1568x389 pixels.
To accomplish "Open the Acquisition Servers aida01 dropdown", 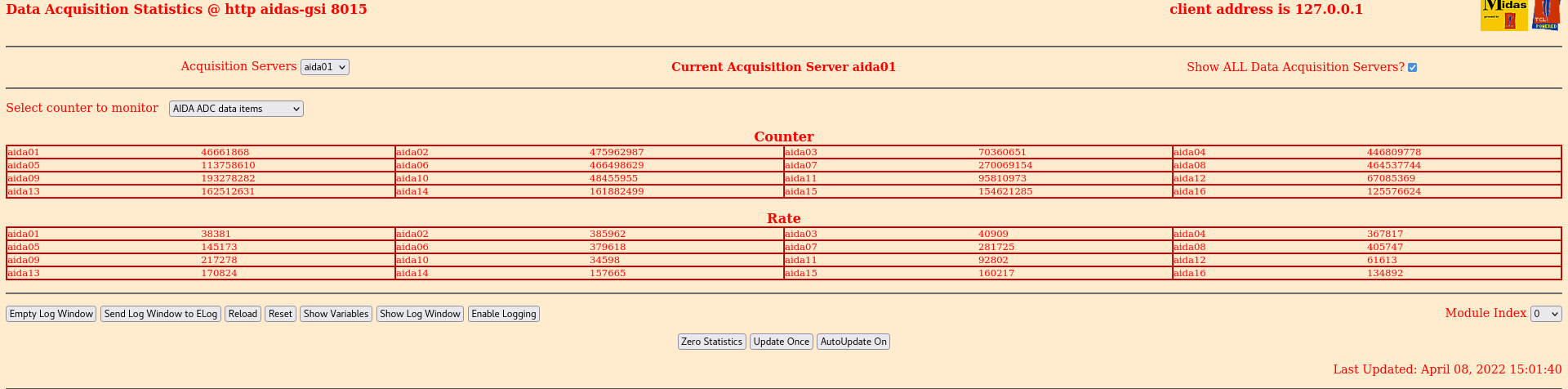I will click(x=325, y=67).
